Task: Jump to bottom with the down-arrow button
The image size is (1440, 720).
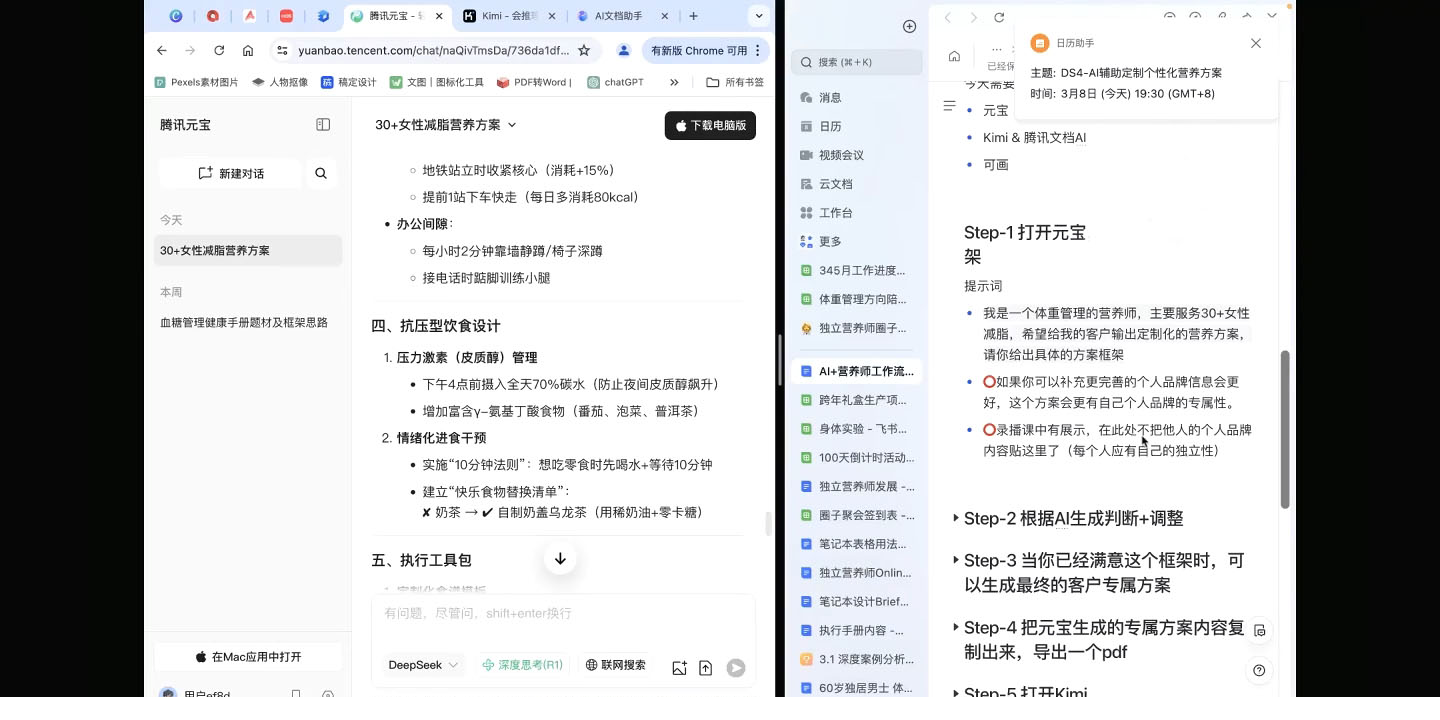Action: click(560, 559)
